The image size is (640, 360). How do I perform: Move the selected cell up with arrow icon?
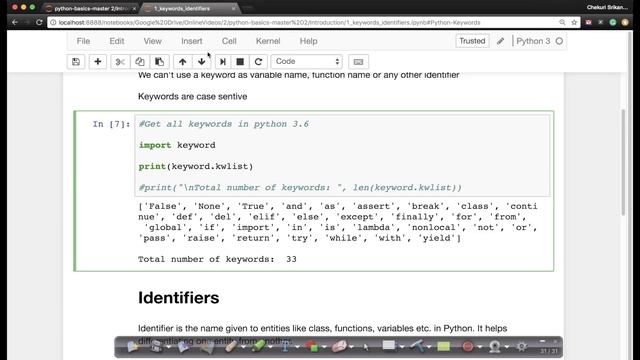(182, 62)
